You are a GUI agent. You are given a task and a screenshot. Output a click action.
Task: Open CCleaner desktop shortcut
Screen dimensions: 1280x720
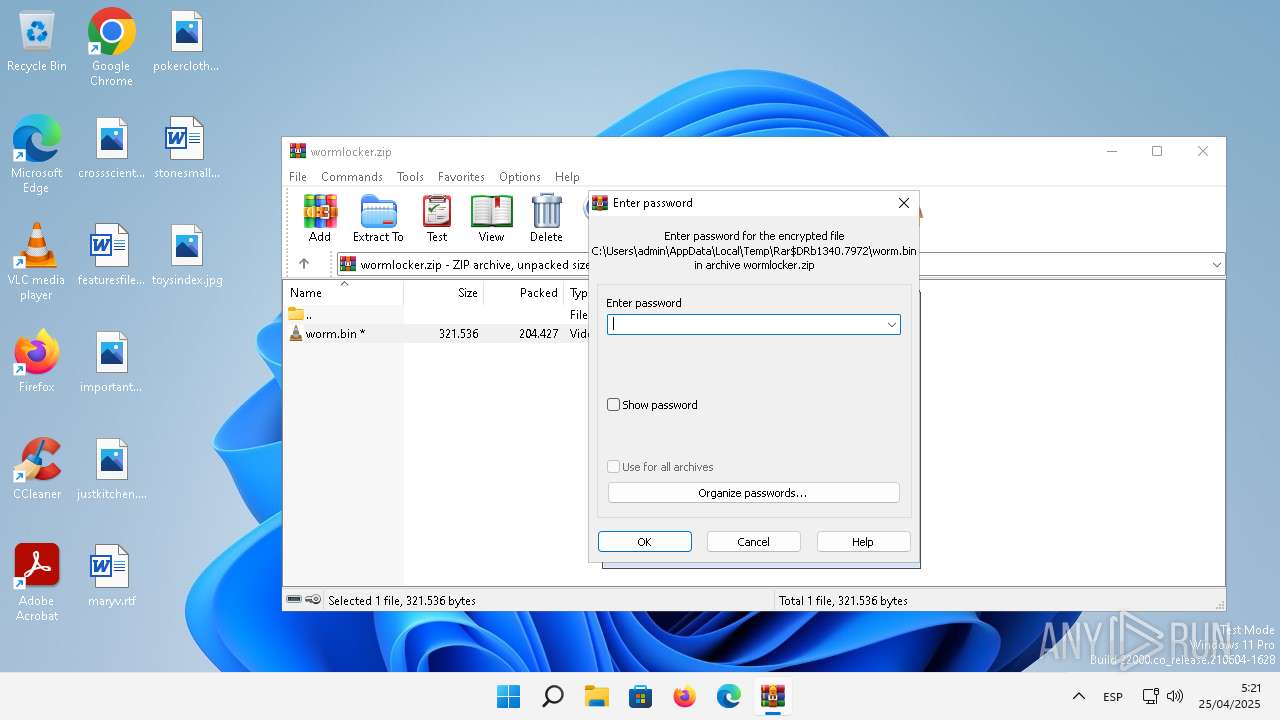click(37, 468)
